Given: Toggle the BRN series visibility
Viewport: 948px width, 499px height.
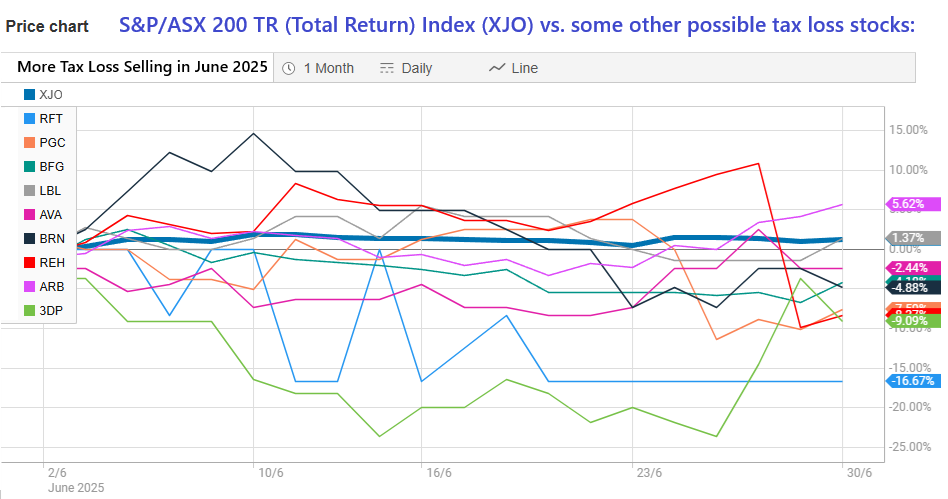Looking at the screenshot, I should tap(51, 238).
